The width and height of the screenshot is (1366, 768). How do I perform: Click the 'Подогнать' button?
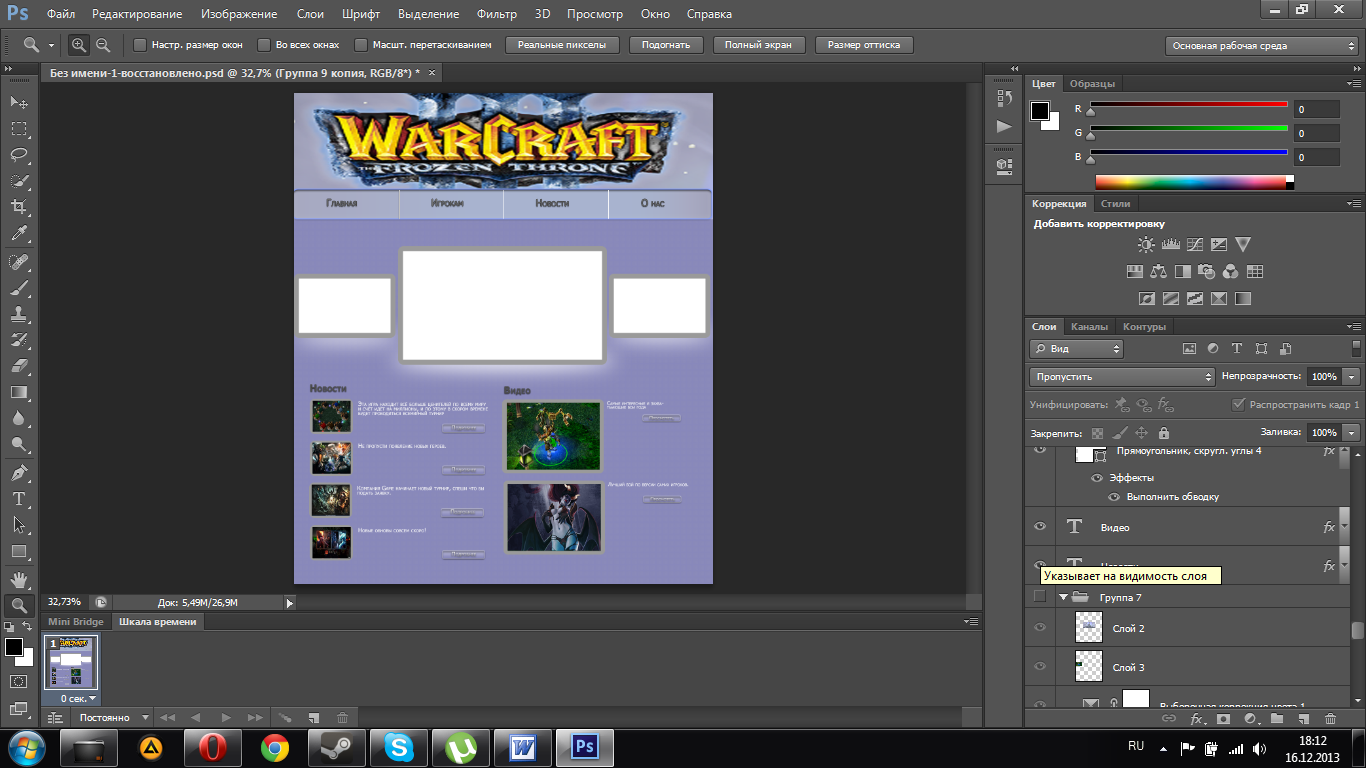666,45
